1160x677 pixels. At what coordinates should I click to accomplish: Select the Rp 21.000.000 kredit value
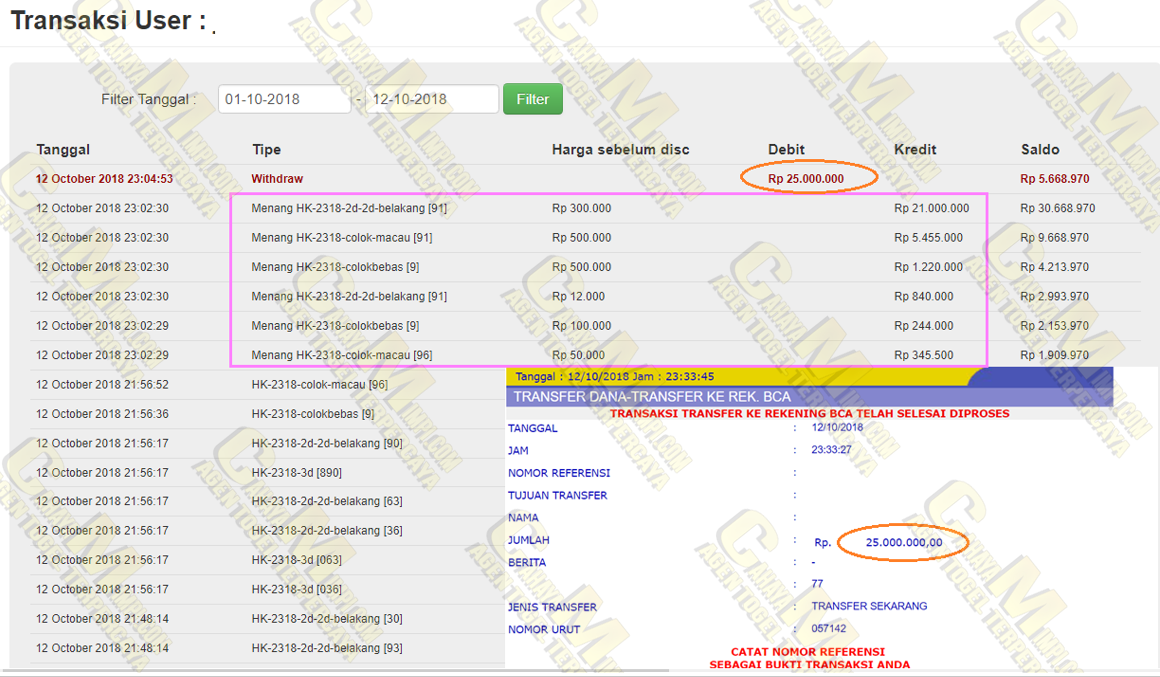(x=931, y=208)
